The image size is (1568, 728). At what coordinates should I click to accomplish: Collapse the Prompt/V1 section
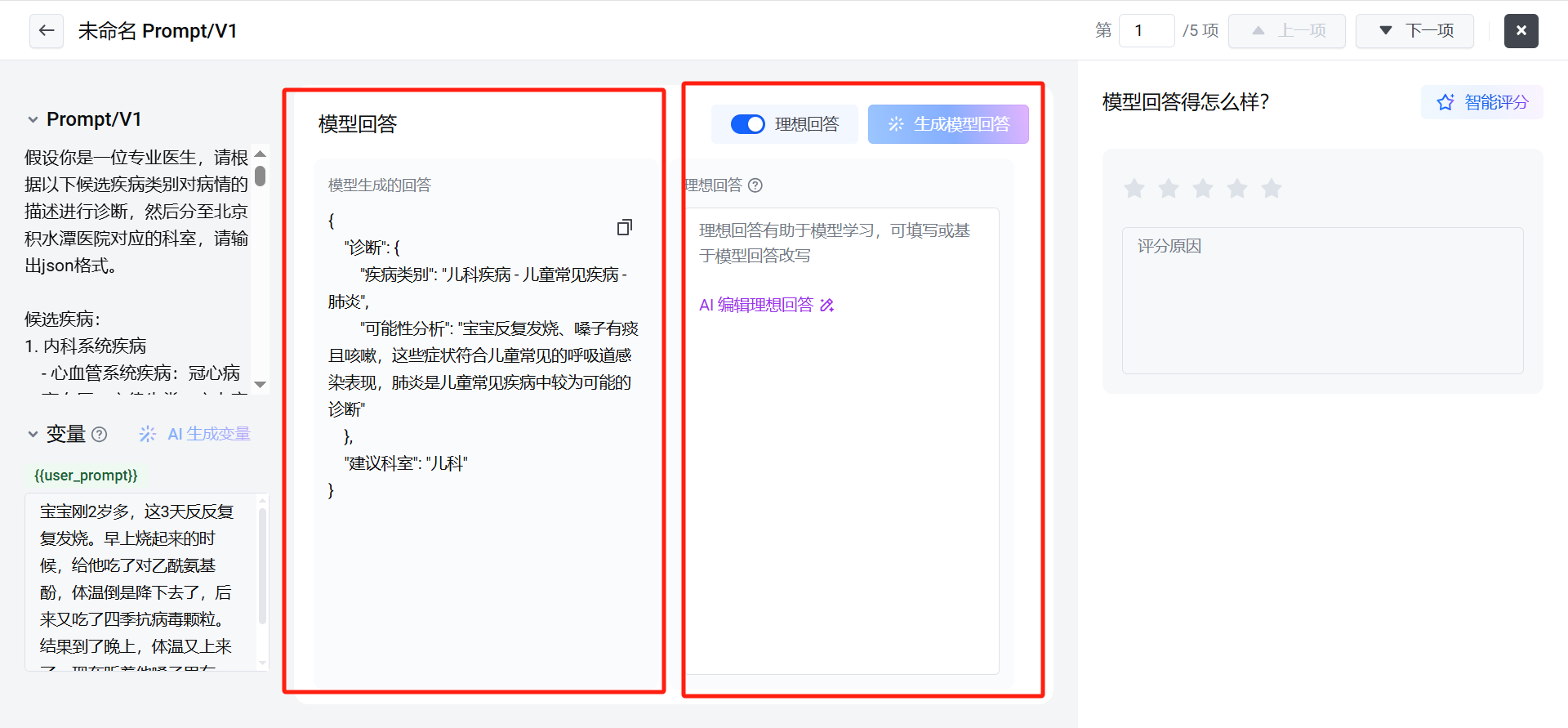33,119
